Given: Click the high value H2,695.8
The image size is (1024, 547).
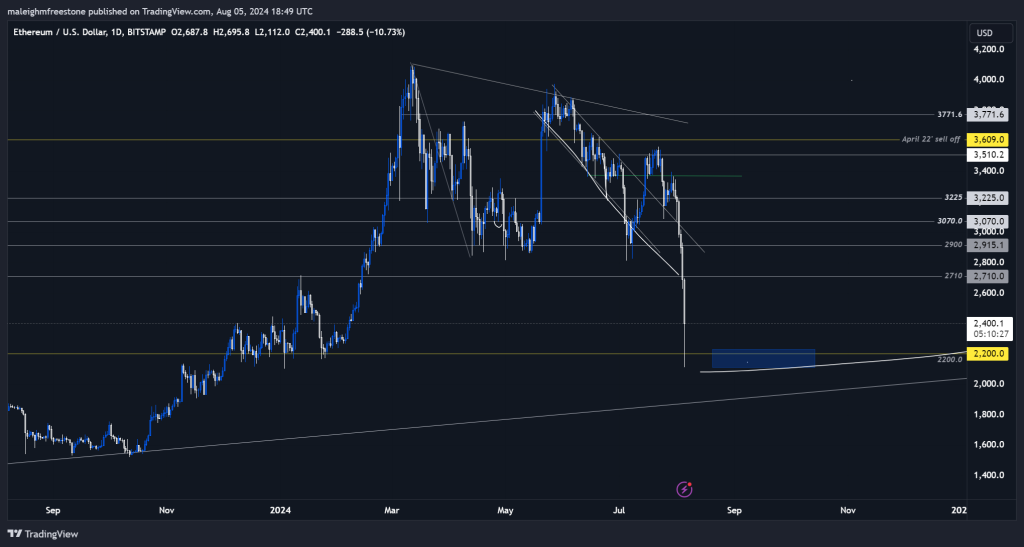Looking at the screenshot, I should point(231,31).
